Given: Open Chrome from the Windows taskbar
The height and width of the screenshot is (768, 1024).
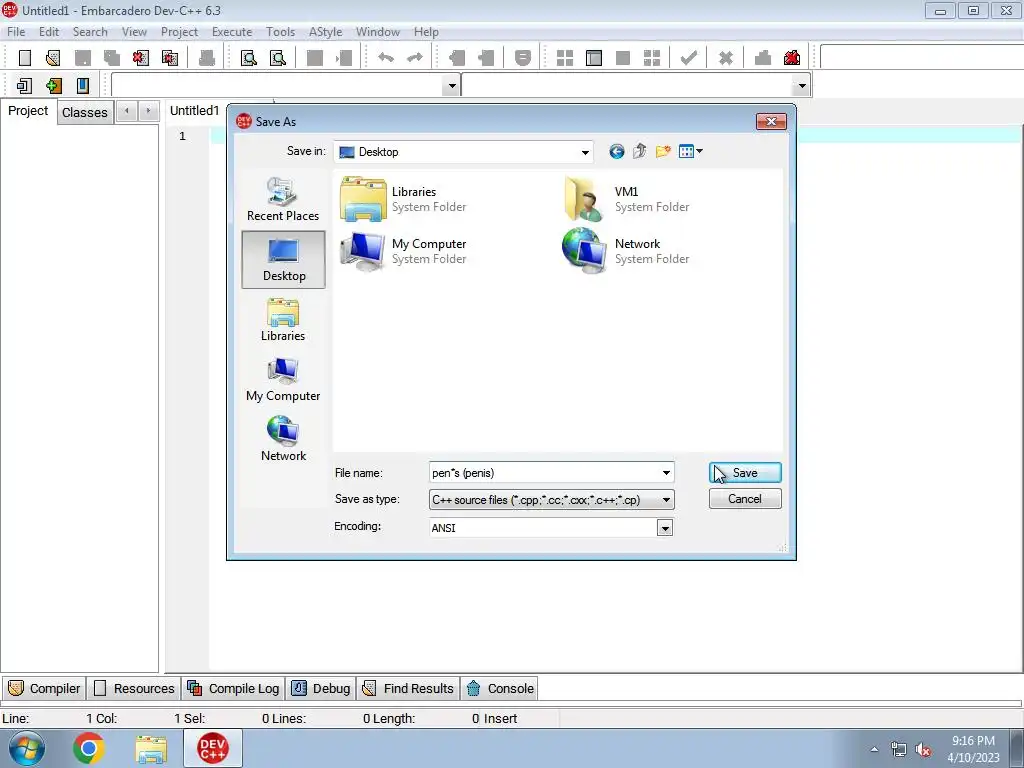Looking at the screenshot, I should tap(89, 748).
